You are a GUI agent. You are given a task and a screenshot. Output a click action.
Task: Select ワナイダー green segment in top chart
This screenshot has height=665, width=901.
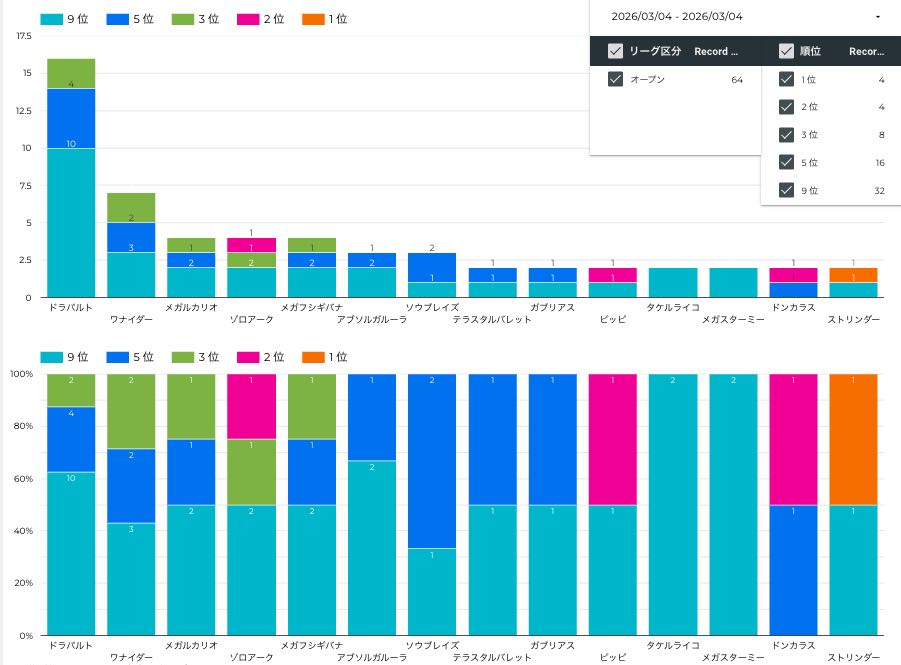pyautogui.click(x=131, y=207)
